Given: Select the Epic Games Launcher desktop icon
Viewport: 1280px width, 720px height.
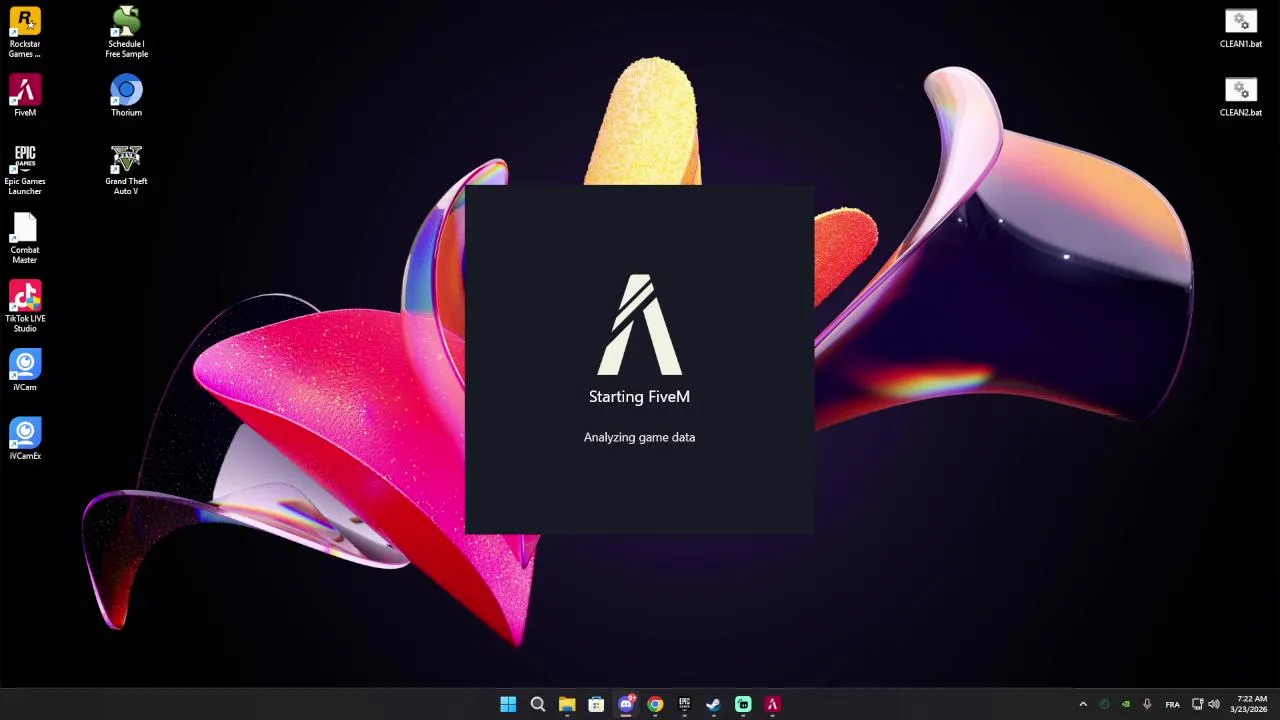Looking at the screenshot, I should 25,169.
